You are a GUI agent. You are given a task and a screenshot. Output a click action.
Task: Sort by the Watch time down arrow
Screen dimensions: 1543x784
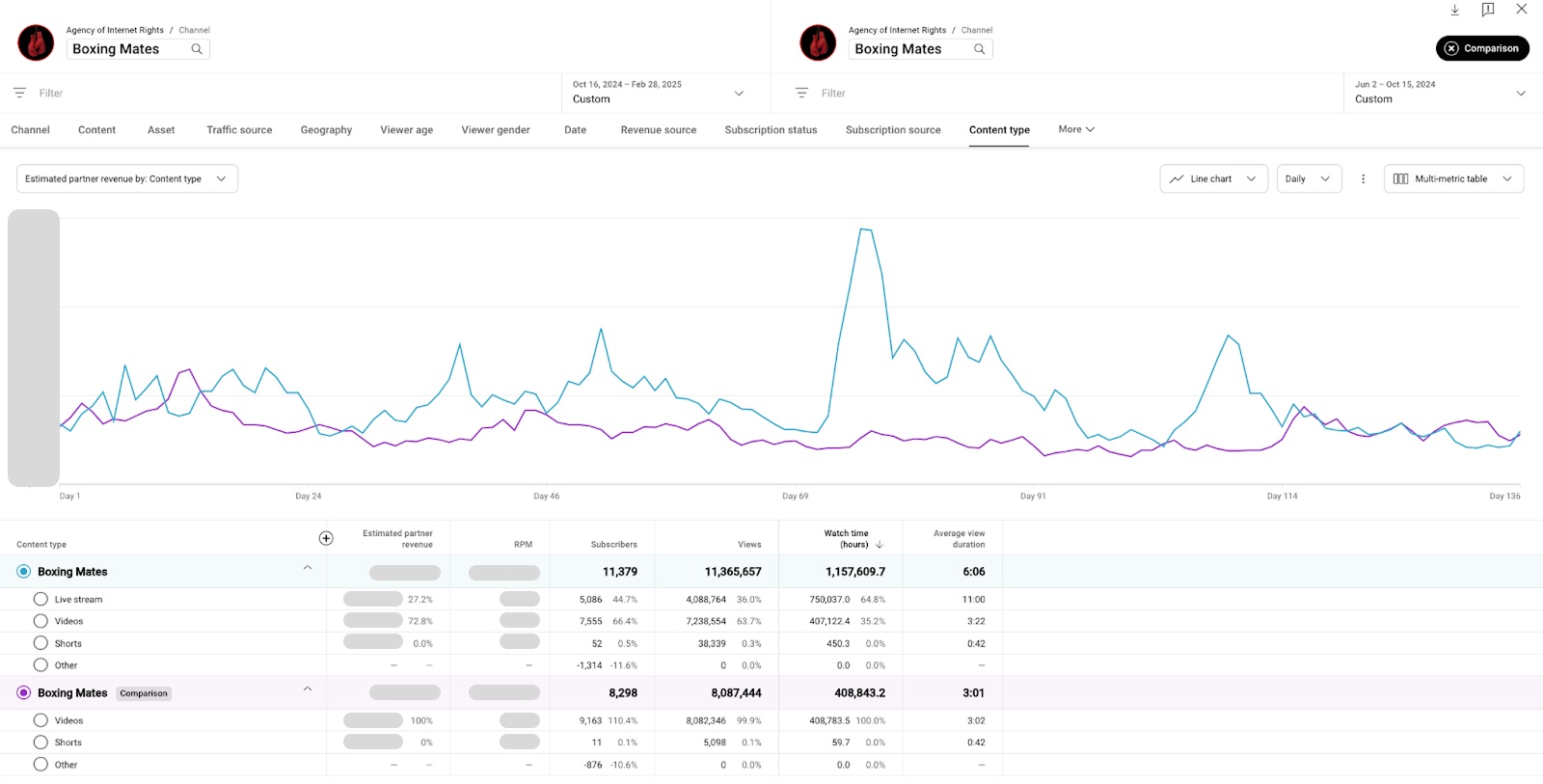(x=880, y=545)
